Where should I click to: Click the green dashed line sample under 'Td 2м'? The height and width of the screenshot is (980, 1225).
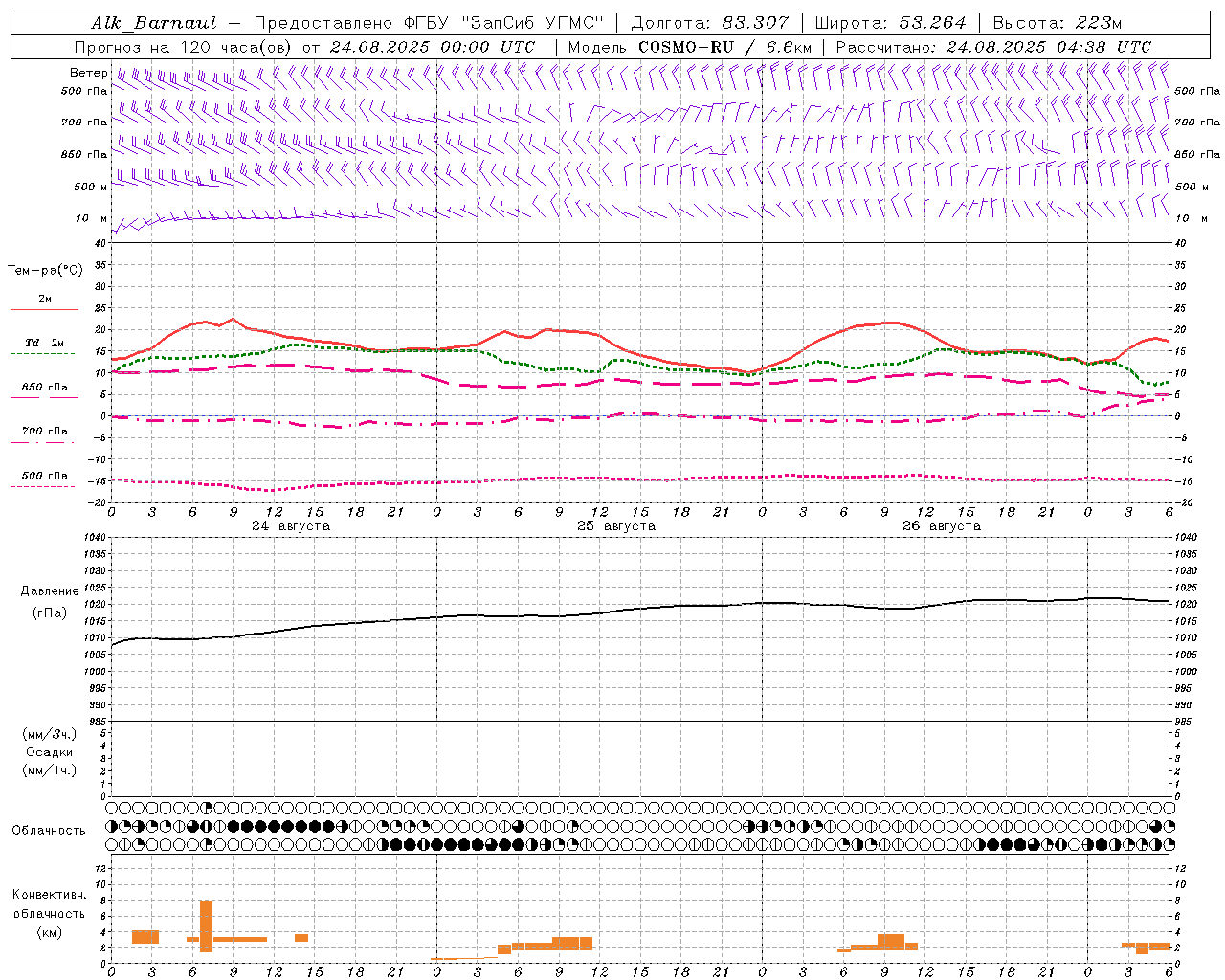(x=43, y=354)
